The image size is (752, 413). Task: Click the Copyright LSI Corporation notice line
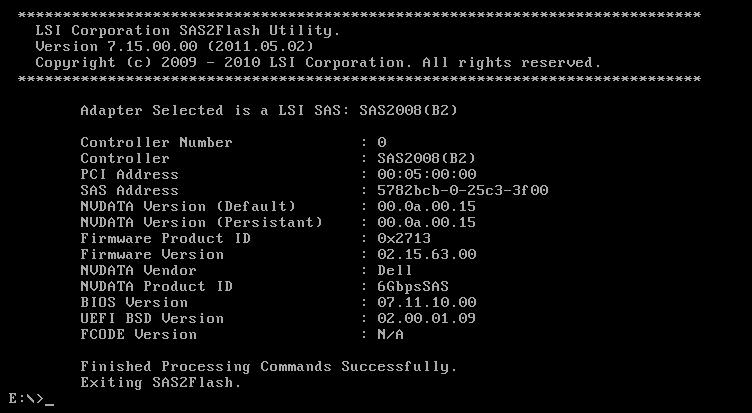pyautogui.click(x=318, y=63)
